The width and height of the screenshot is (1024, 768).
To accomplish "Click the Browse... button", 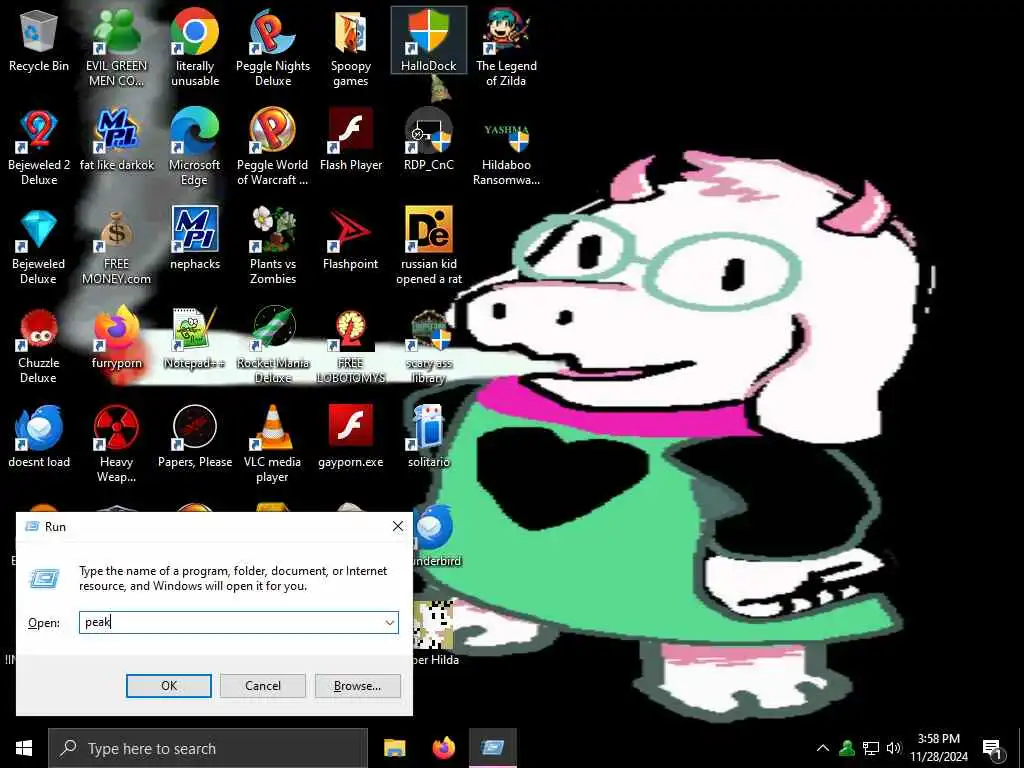I will (357, 686).
